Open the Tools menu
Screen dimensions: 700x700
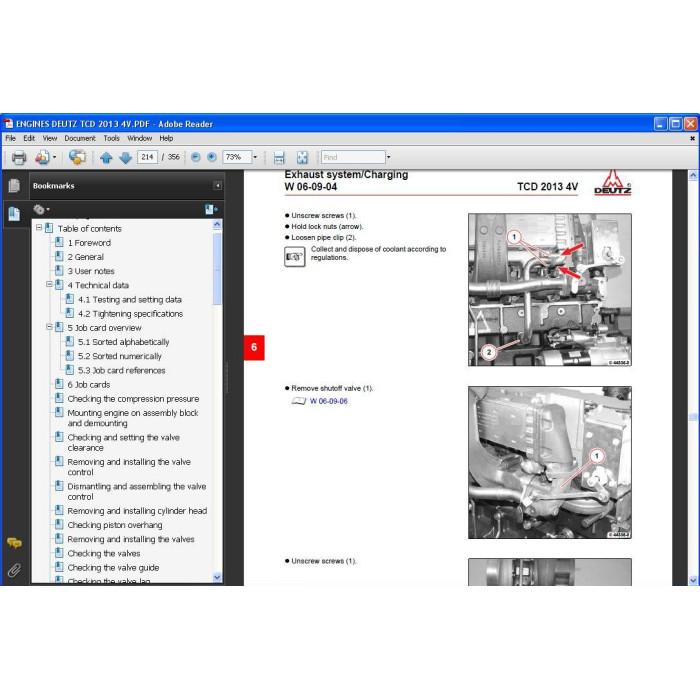(x=112, y=138)
